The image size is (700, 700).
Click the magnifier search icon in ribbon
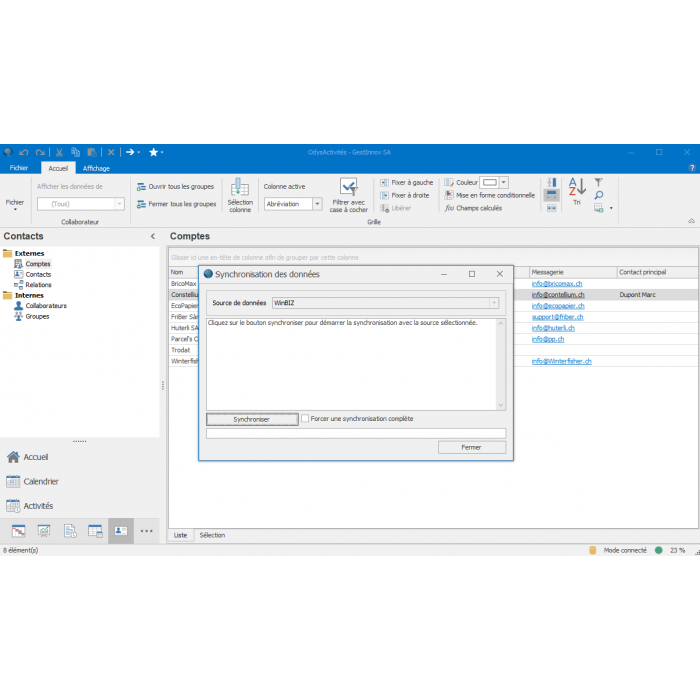[x=599, y=195]
